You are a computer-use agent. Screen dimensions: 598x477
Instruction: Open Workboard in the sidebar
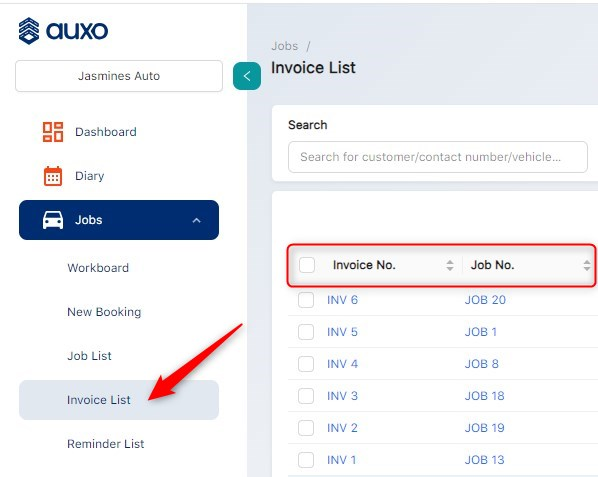98,268
